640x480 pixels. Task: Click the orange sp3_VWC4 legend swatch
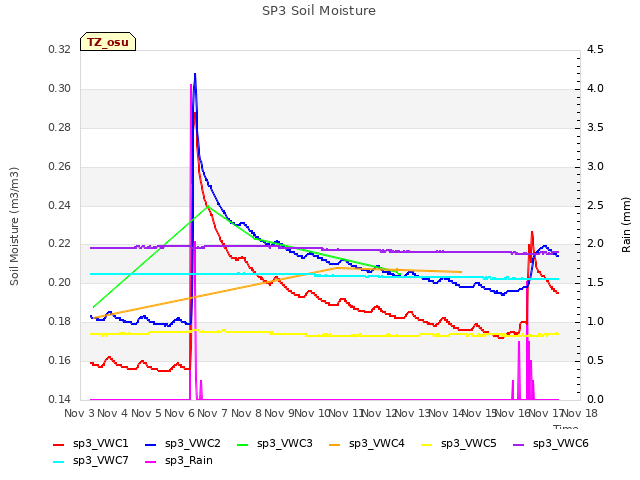[x=335, y=445]
